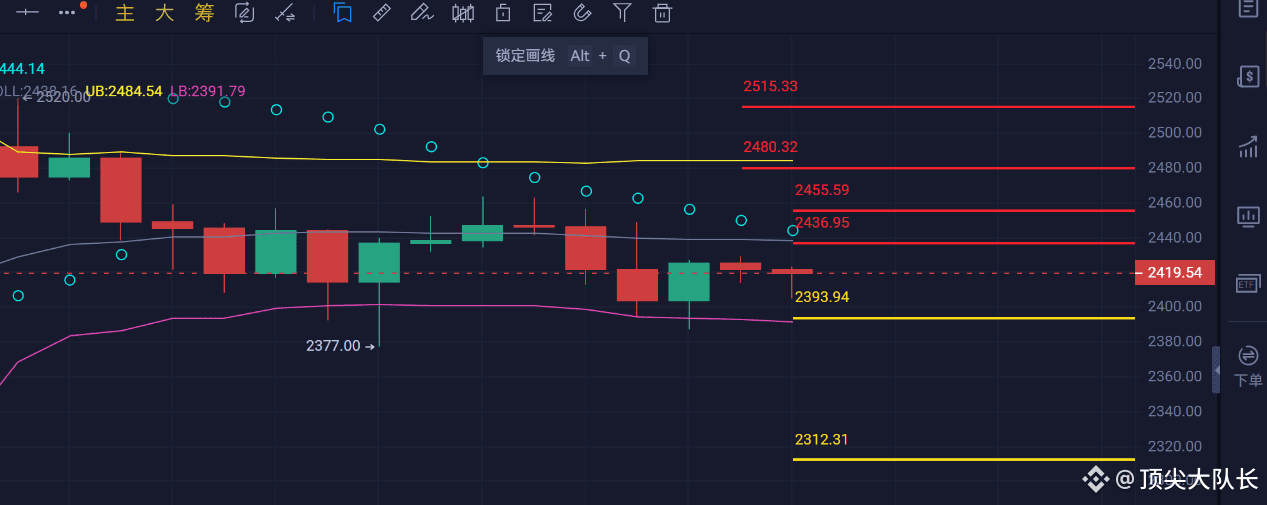The height and width of the screenshot is (505, 1267).
Task: Click the 2360.00 price axis label
Action: [x=1174, y=376]
